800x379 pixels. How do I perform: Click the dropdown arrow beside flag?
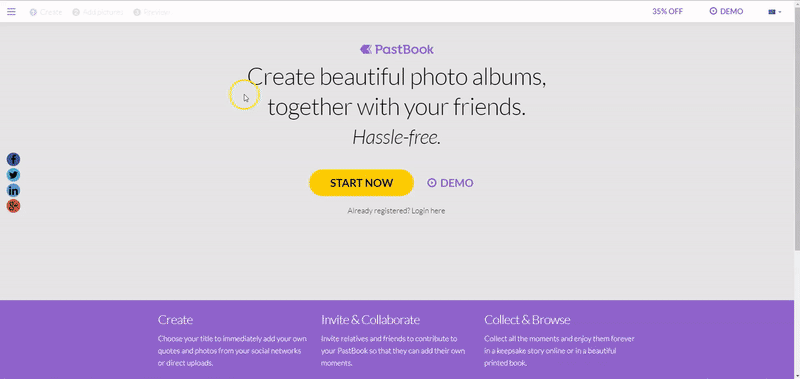[x=780, y=12]
